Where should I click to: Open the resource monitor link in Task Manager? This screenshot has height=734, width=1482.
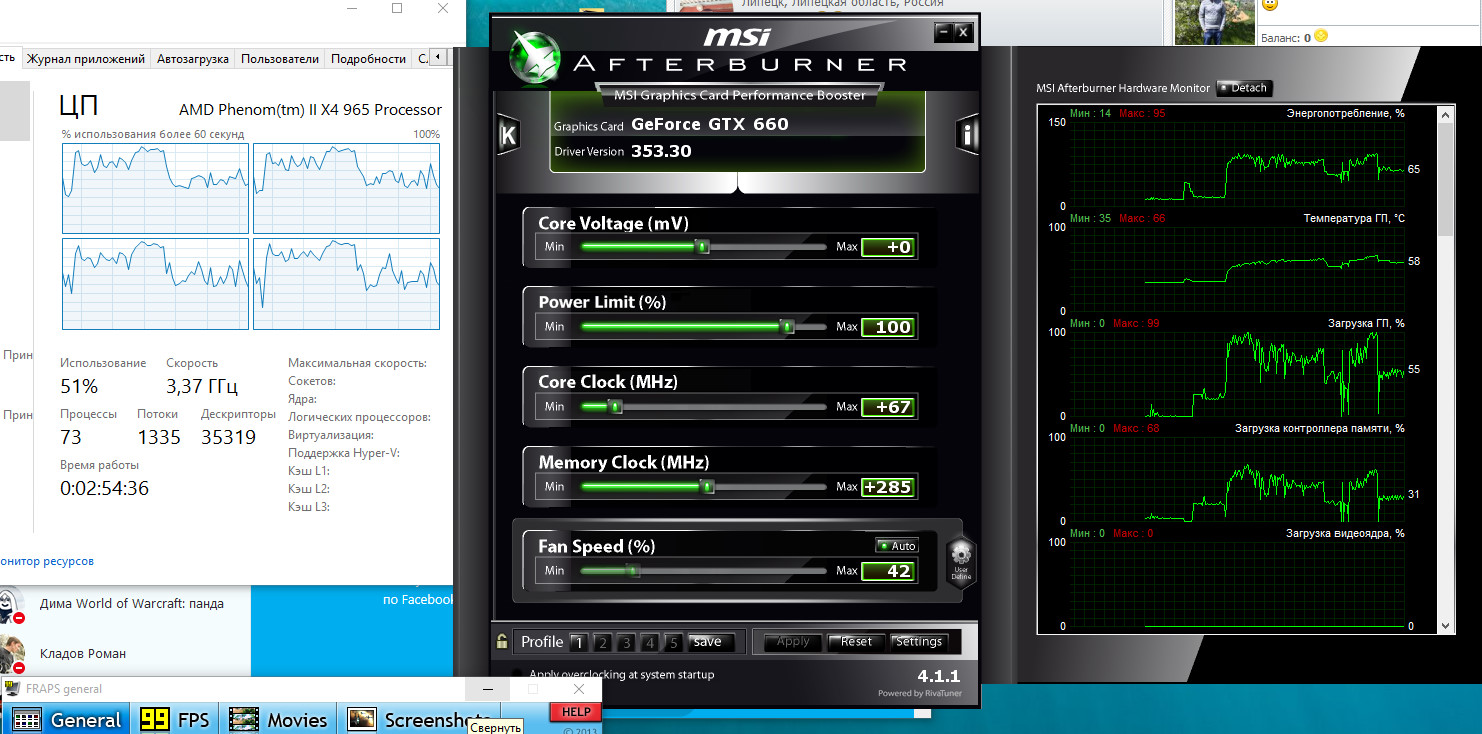(47, 561)
